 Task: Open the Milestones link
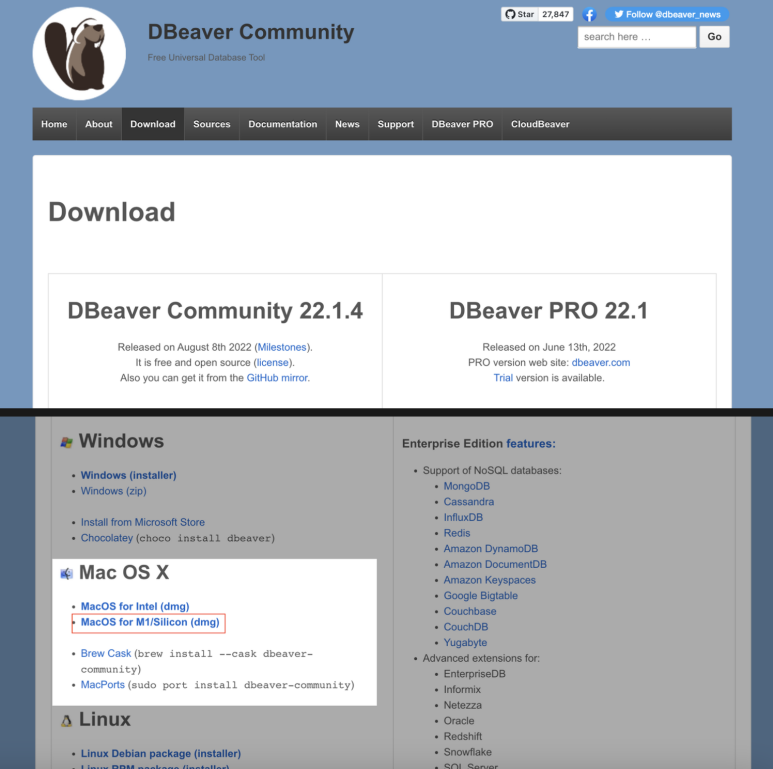pos(282,347)
